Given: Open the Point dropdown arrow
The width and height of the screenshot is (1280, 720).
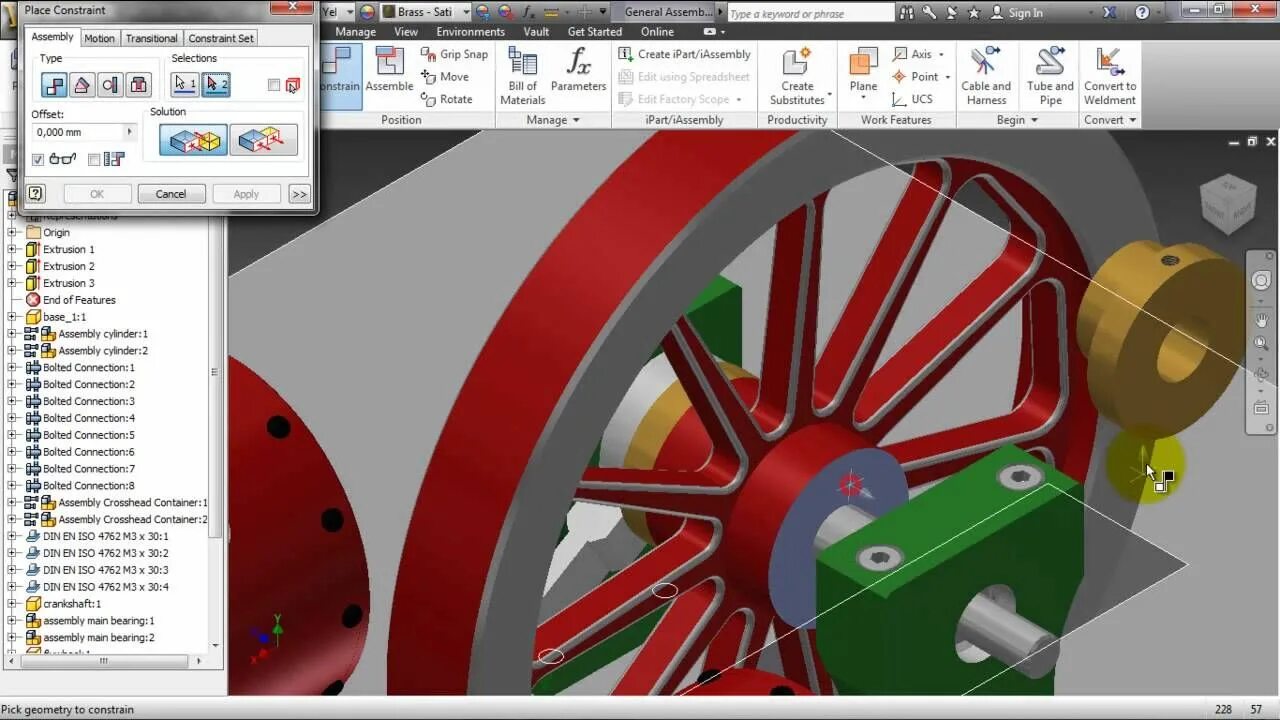Looking at the screenshot, I should 947,77.
